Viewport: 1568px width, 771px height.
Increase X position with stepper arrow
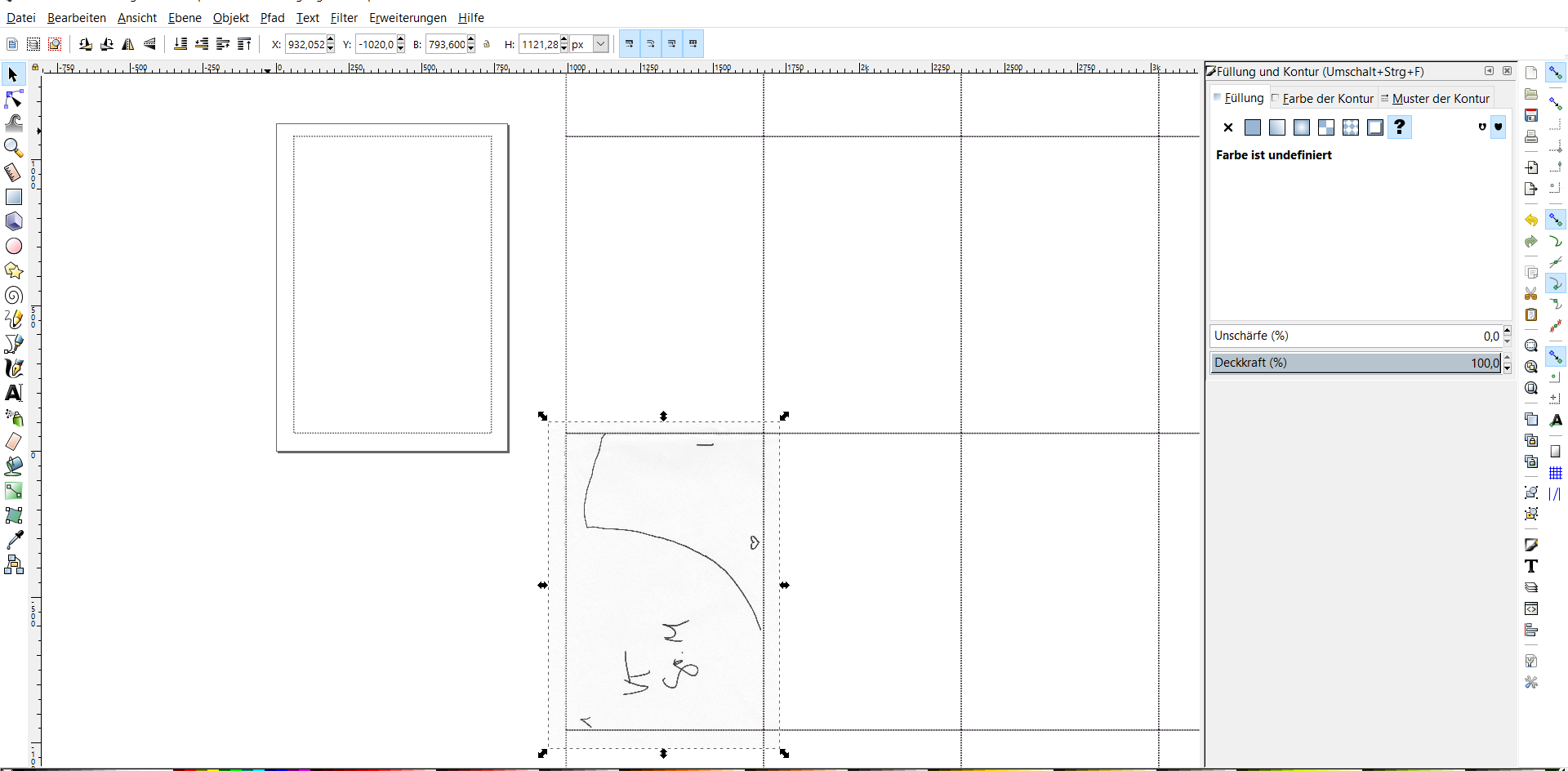click(331, 40)
